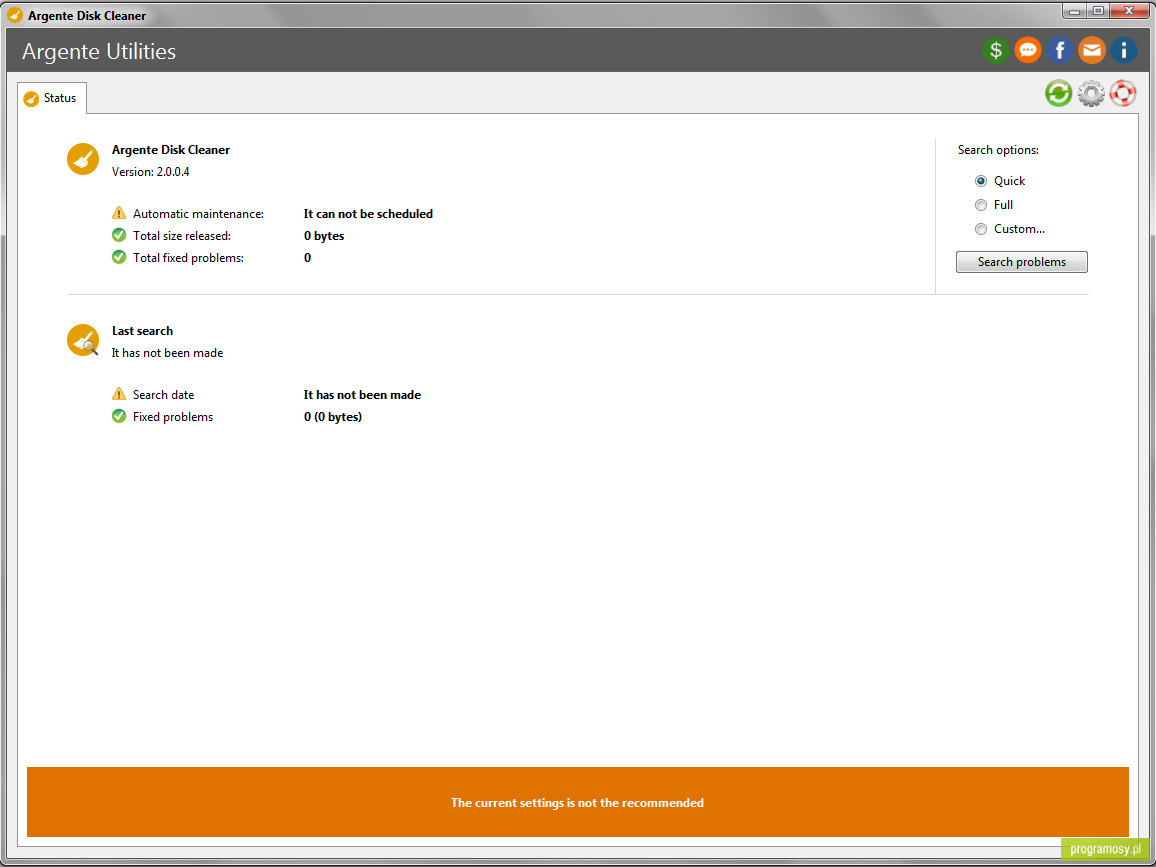Click the 'Fixed problems' label under Last search

point(173,417)
